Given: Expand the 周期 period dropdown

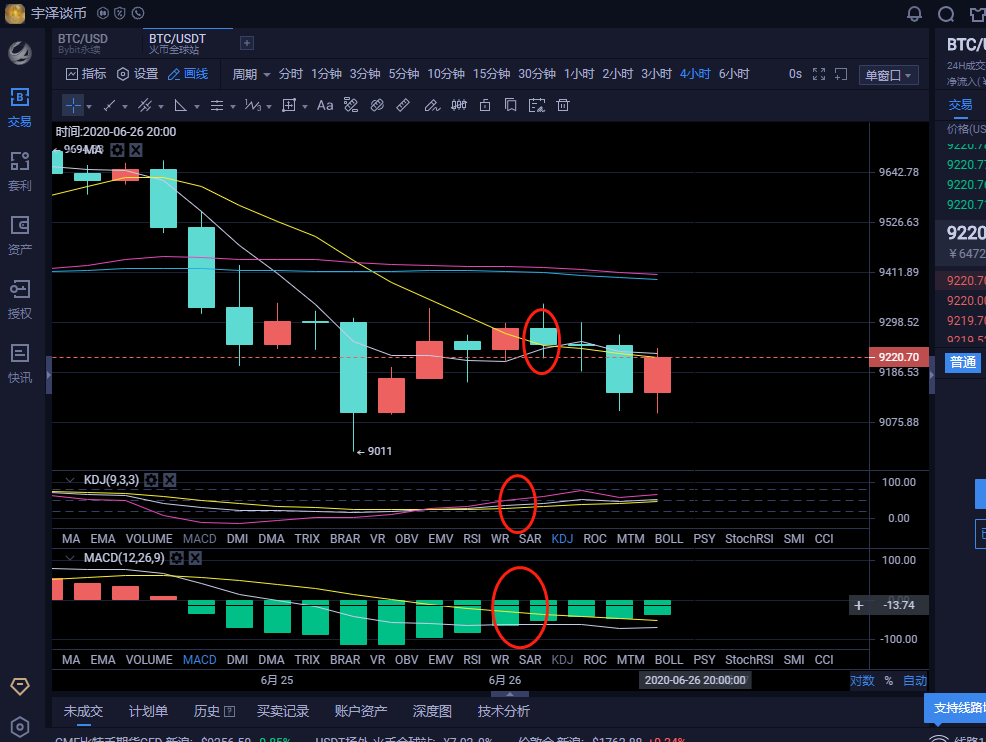Looking at the screenshot, I should [252, 74].
